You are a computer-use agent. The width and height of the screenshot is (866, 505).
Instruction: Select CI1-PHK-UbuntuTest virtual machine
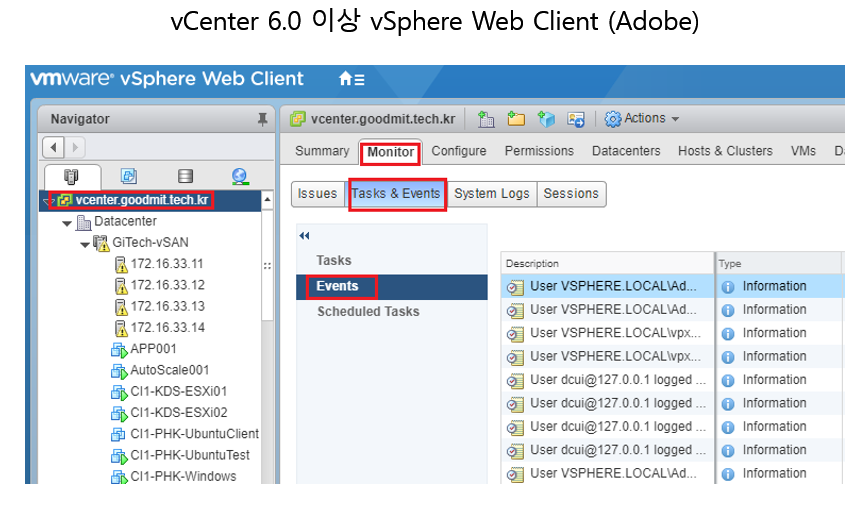190,455
